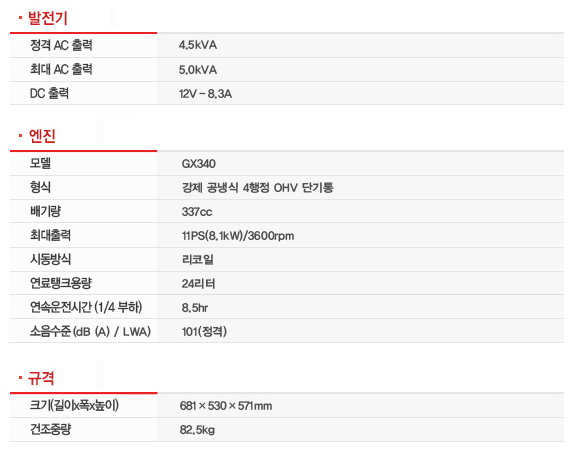Select the 681 × 530 × 571mm value
This screenshot has height=453, width=587.
click(226, 406)
